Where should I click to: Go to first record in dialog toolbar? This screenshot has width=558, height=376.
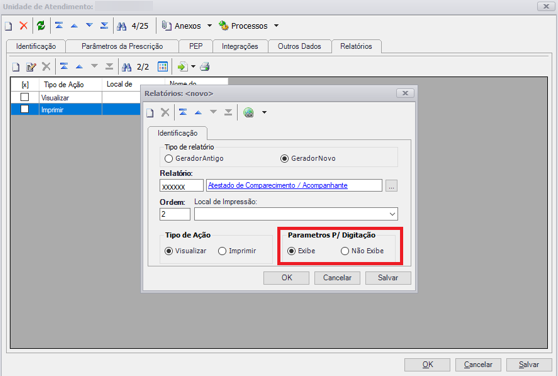[183, 112]
